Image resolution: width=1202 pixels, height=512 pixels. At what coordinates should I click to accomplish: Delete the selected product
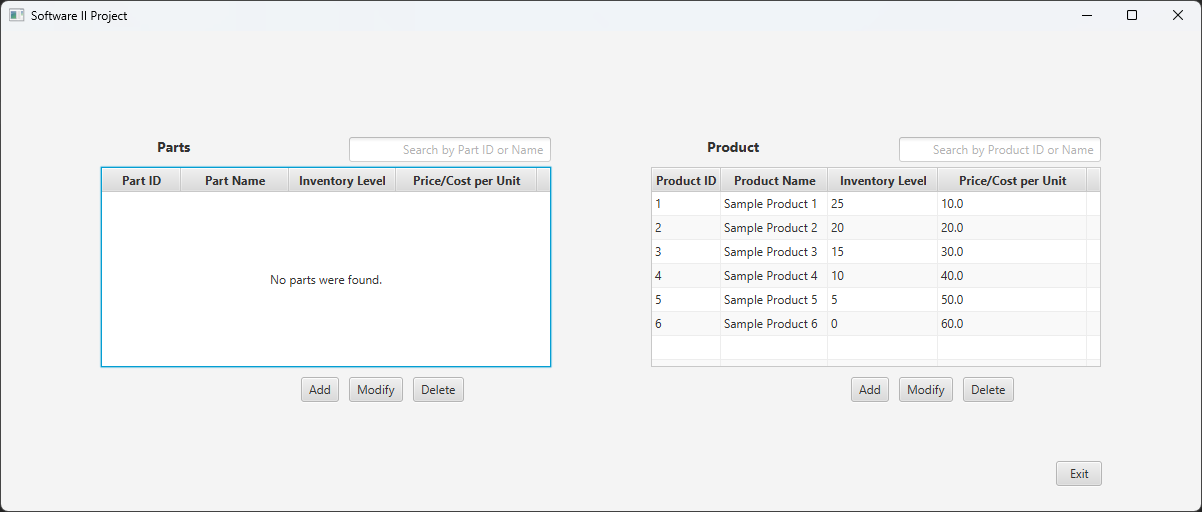coord(988,390)
